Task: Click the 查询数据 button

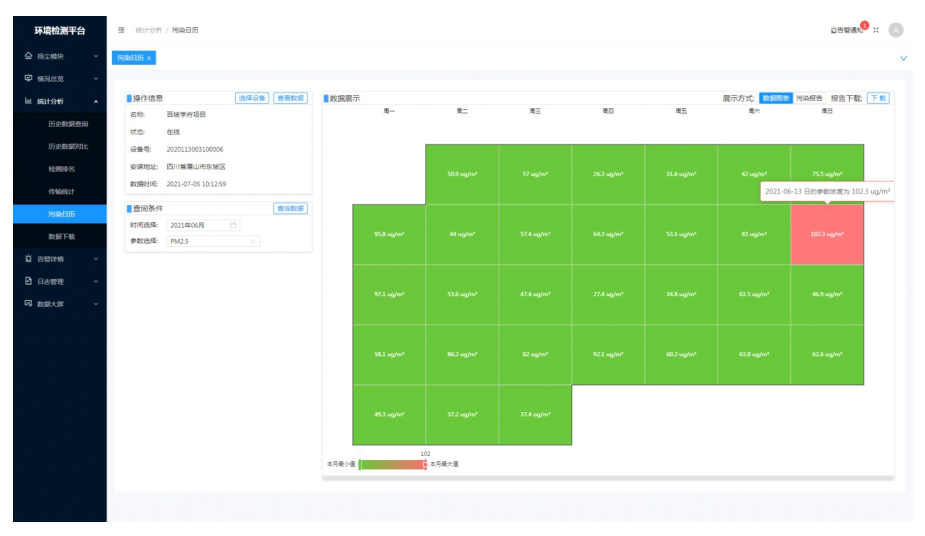Action: pyautogui.click(x=290, y=208)
